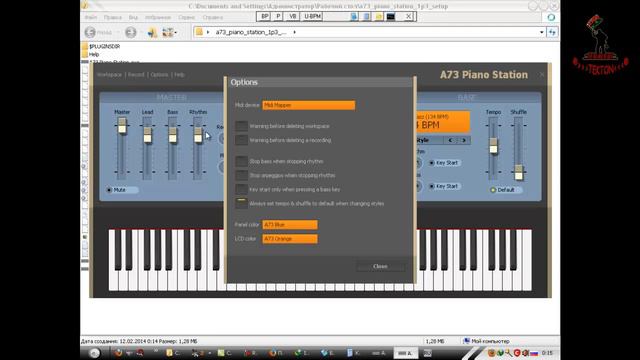Click the Firefox icon in taskbar quick launch
This screenshot has height=360, width=640.
[118, 353]
